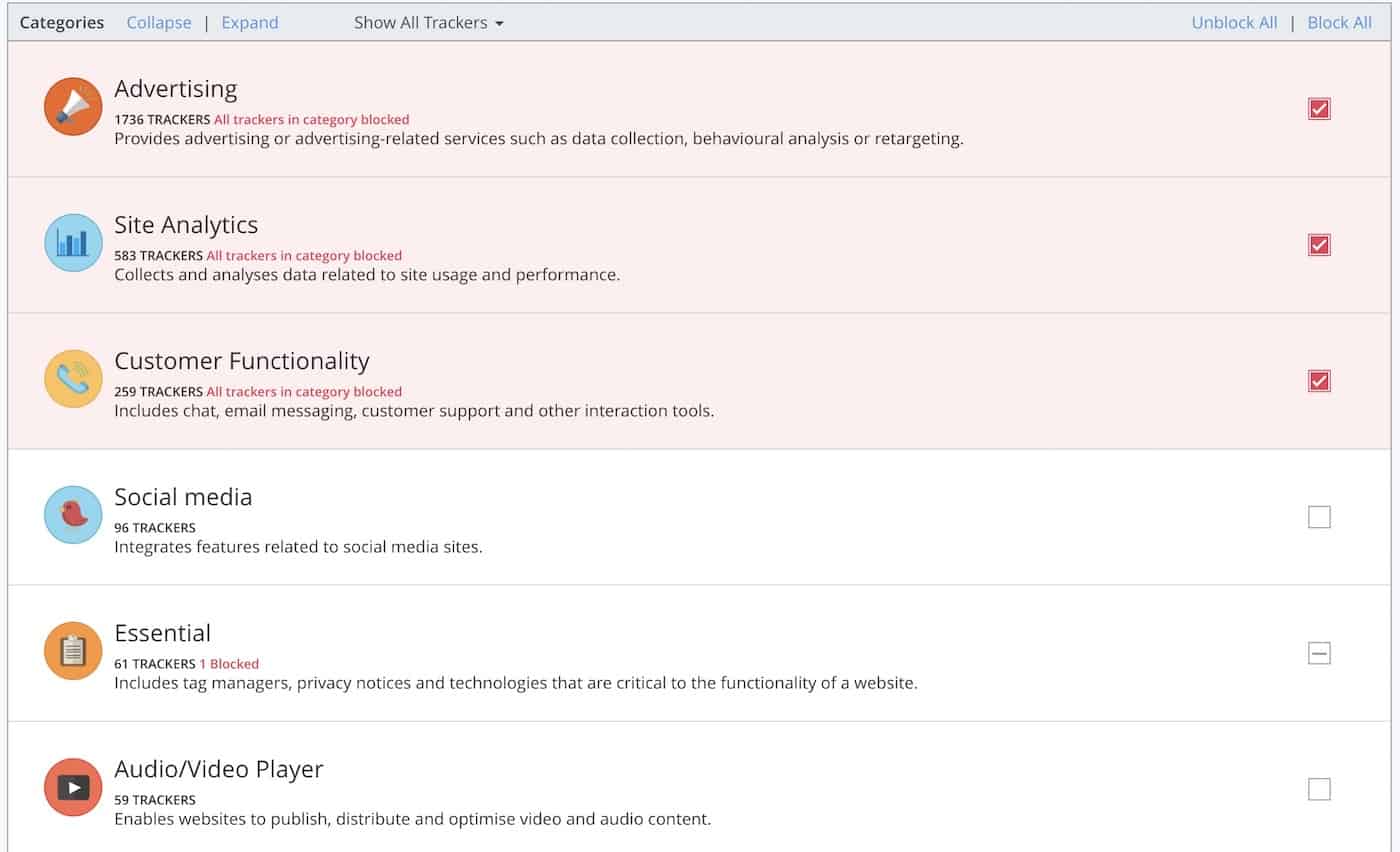
Task: Click the description 'Integrates features related to social media sites'
Action: [298, 547]
